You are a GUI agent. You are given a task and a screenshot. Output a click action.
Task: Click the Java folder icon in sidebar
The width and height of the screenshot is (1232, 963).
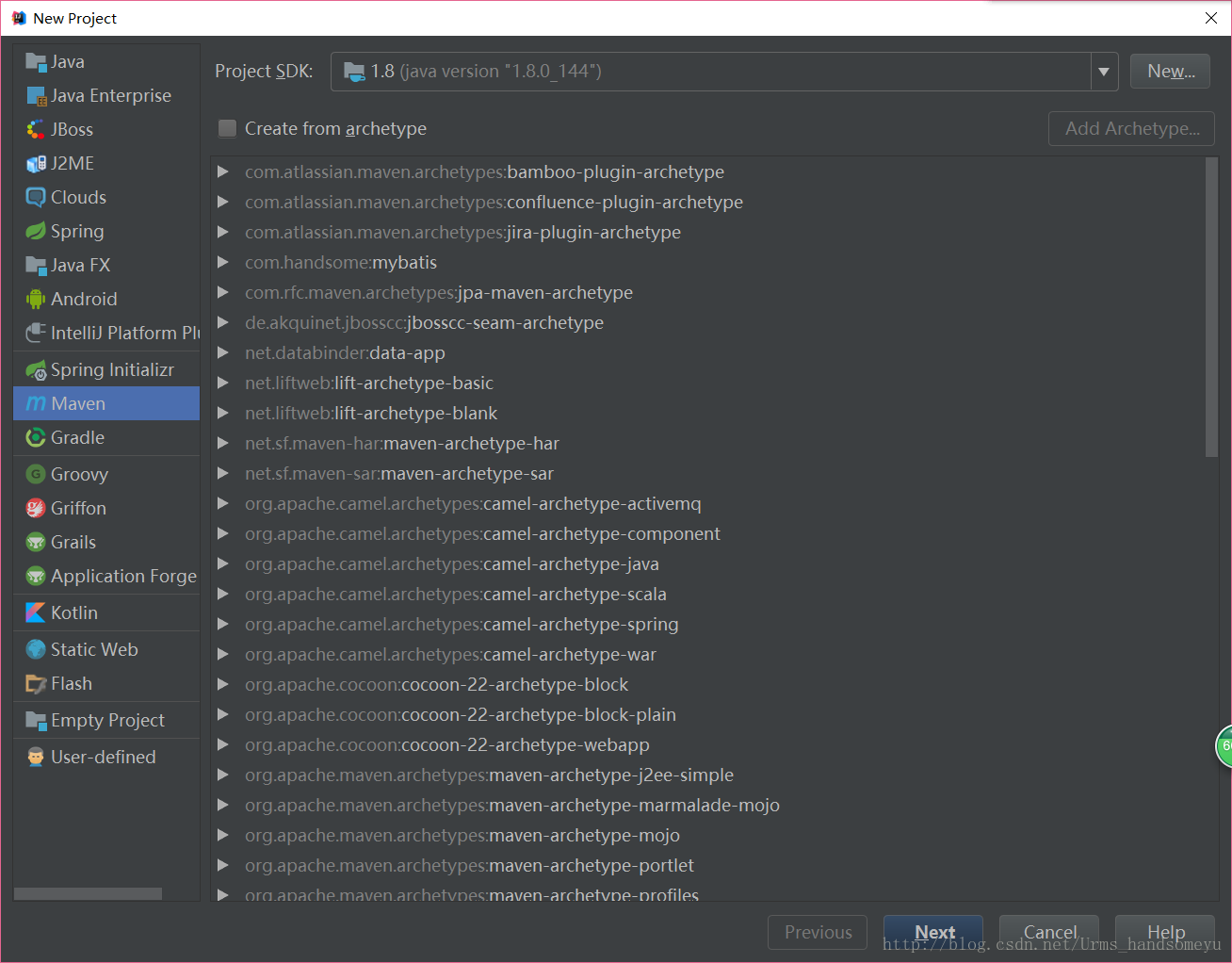coord(36,62)
